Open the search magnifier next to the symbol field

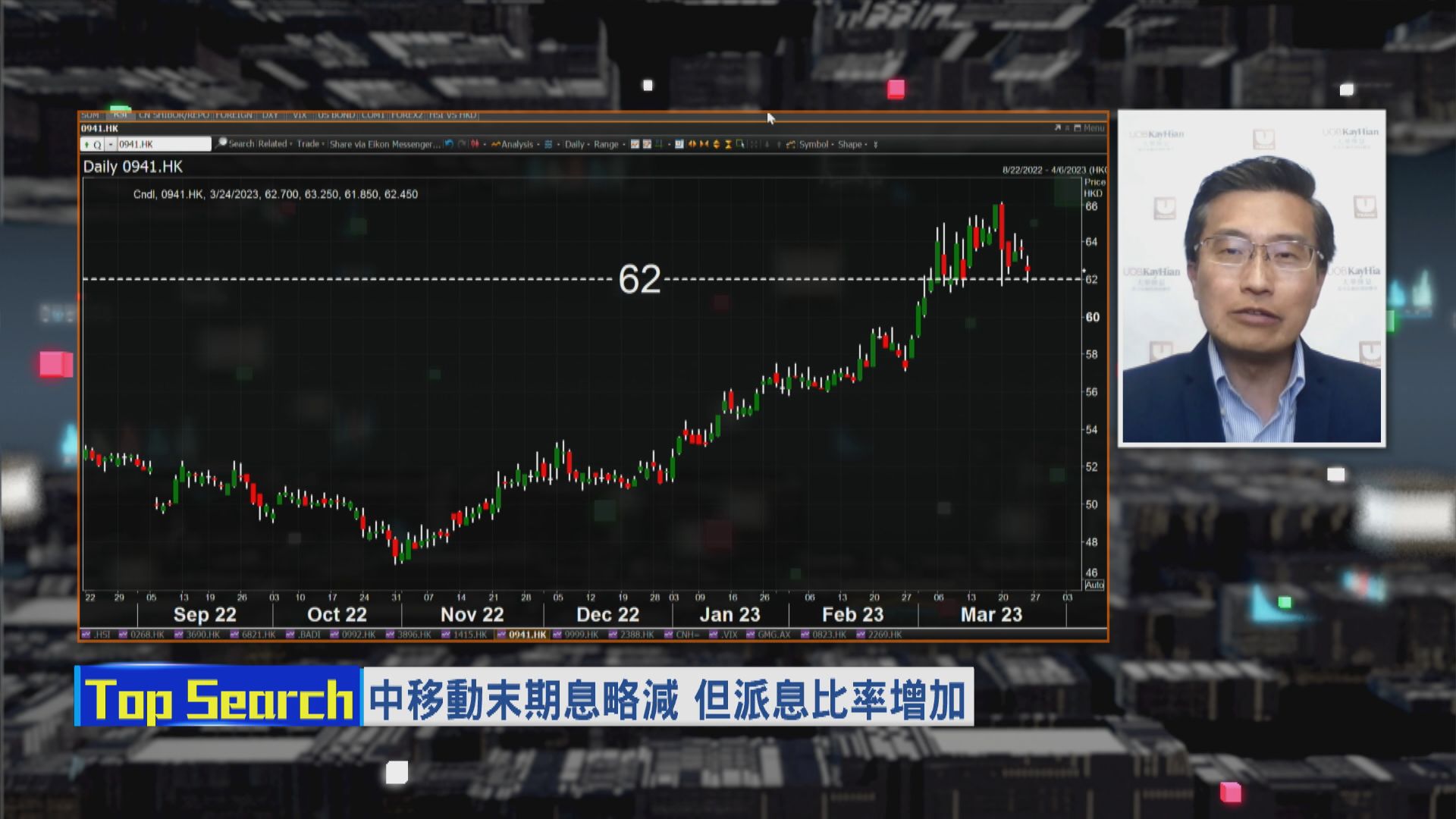pyautogui.click(x=220, y=144)
